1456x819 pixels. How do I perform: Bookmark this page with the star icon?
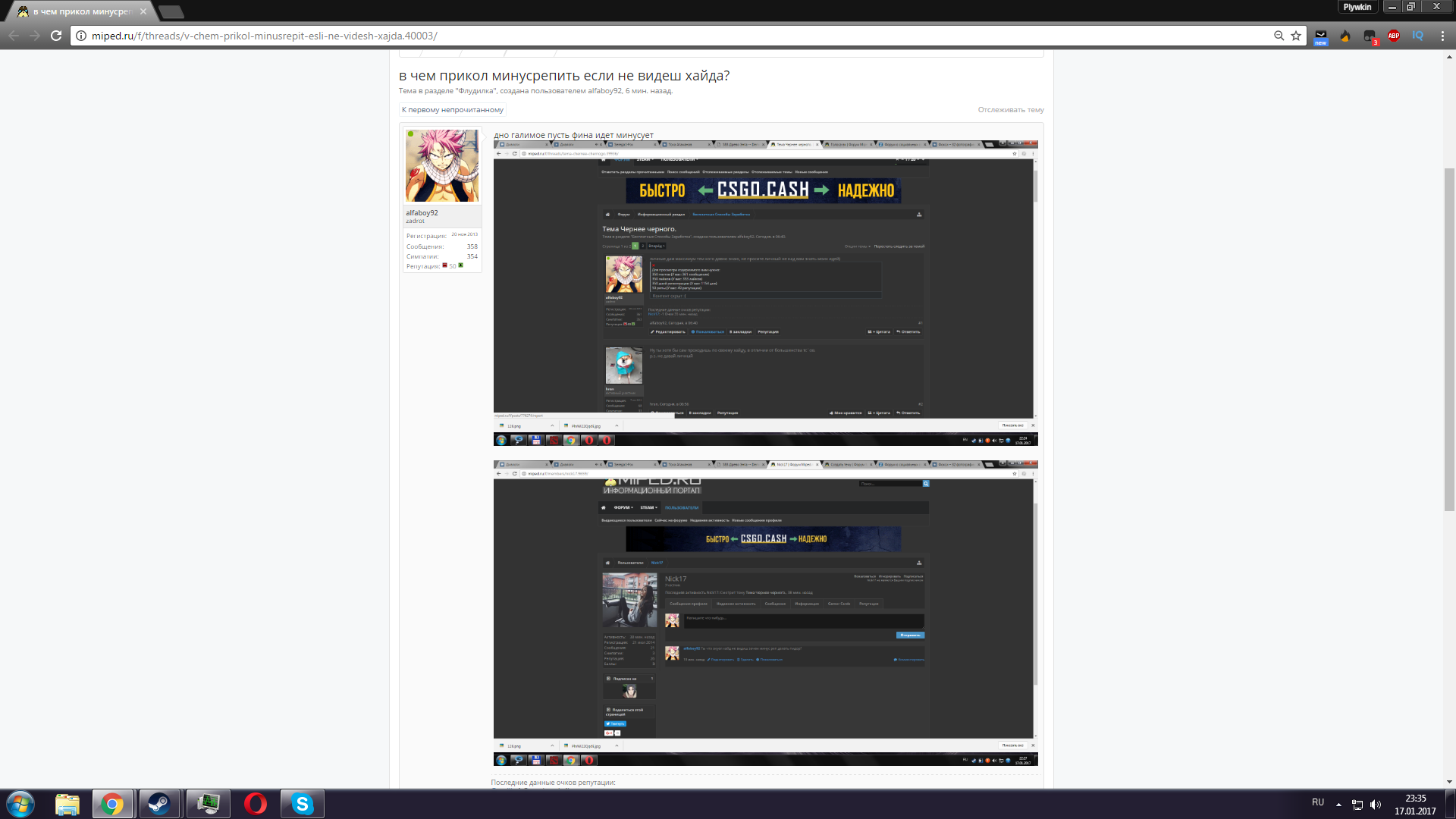pyautogui.click(x=1296, y=36)
